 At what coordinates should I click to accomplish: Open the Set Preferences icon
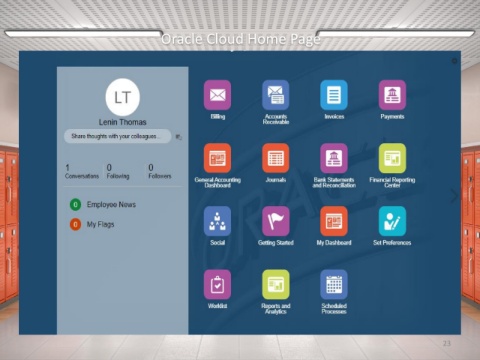pyautogui.click(x=392, y=221)
